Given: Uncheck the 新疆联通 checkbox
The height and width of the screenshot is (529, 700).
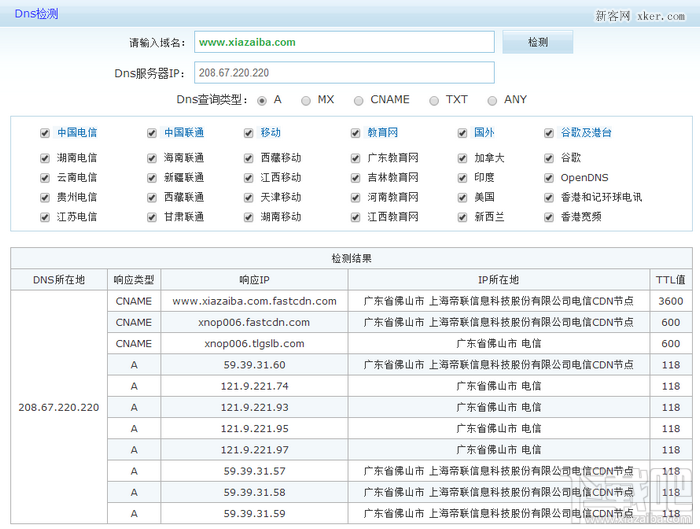Looking at the screenshot, I should (152, 178).
